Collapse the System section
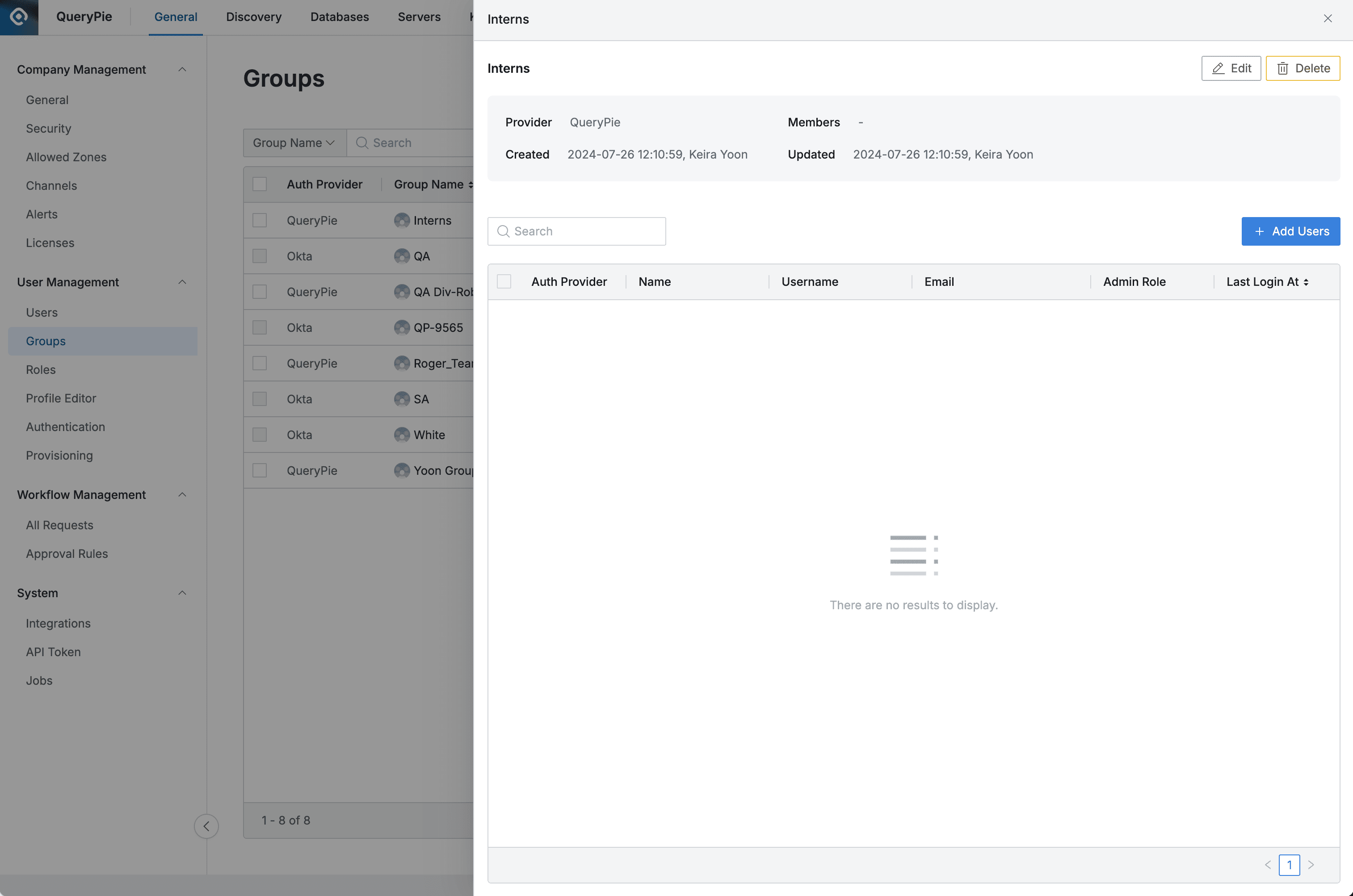 pos(182,593)
